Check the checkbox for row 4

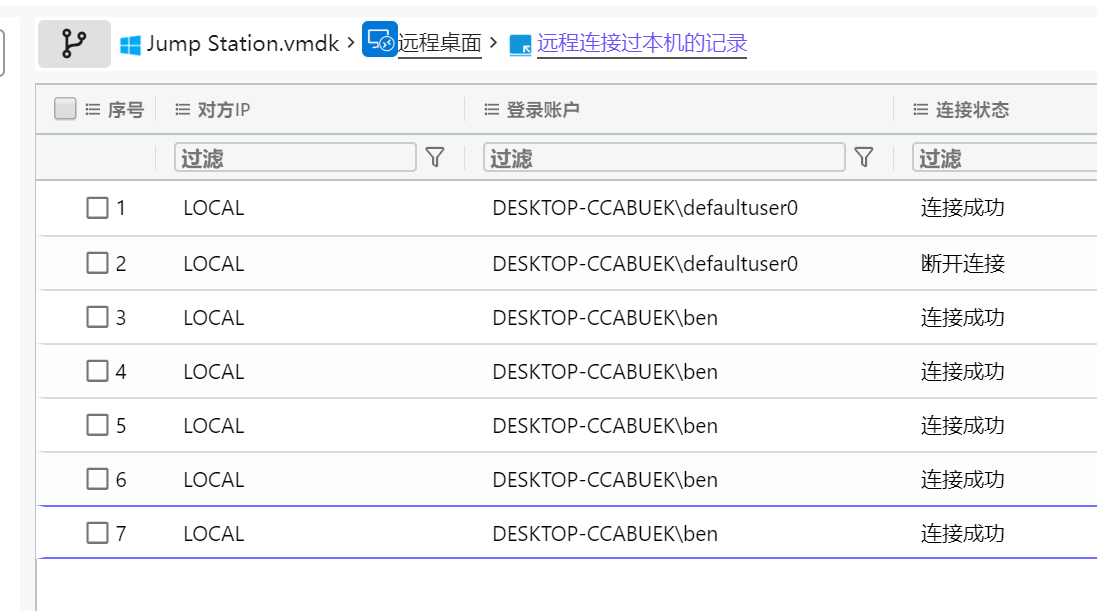pos(97,371)
